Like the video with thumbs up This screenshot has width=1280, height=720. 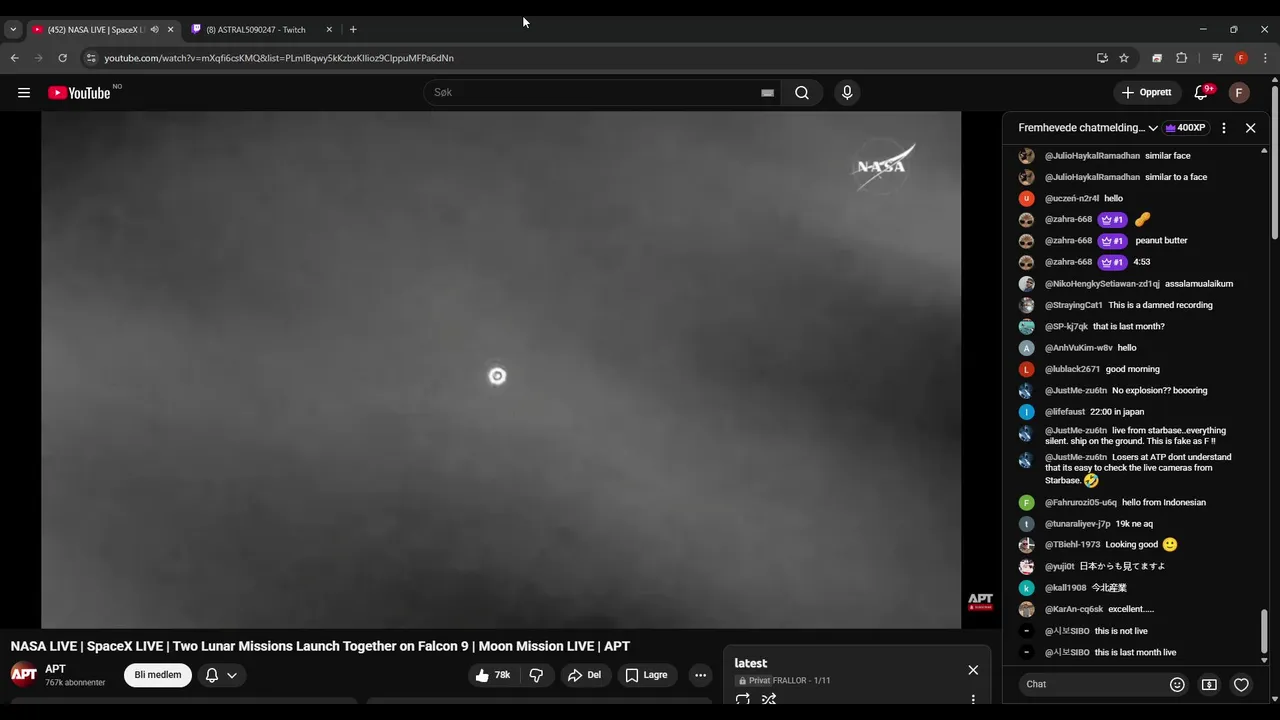tap(494, 675)
